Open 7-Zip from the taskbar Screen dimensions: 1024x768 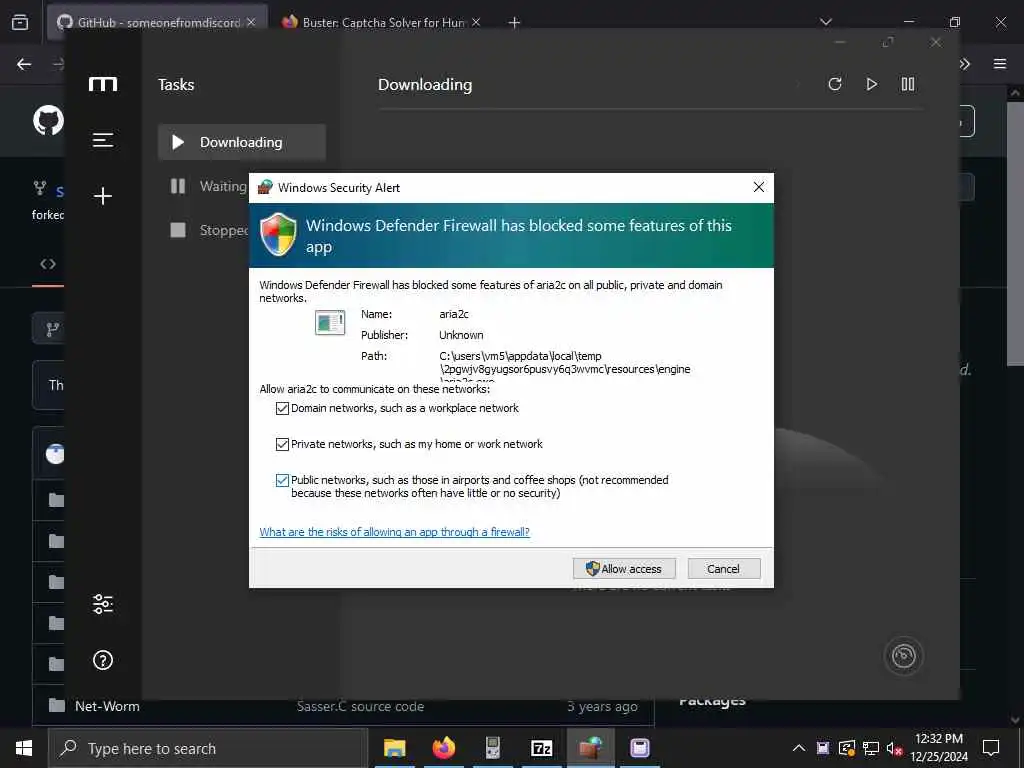[x=541, y=748]
